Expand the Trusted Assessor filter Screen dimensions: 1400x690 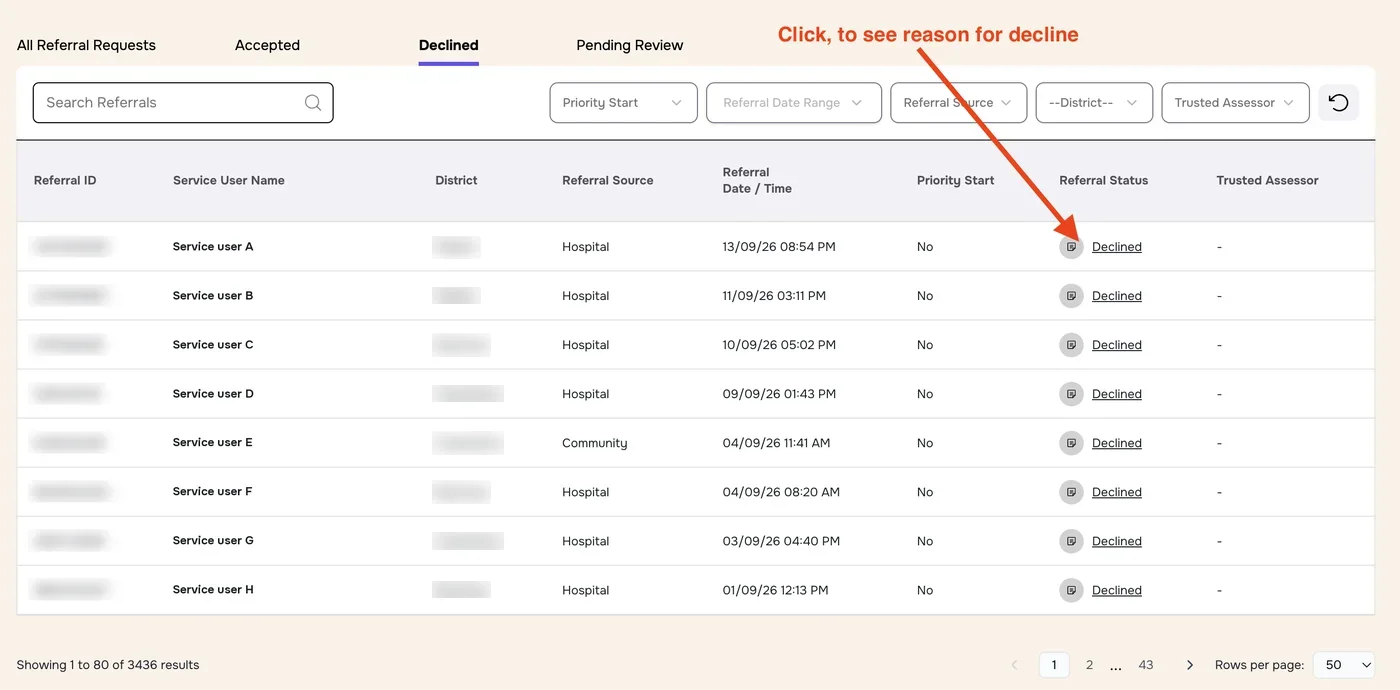tap(1235, 103)
